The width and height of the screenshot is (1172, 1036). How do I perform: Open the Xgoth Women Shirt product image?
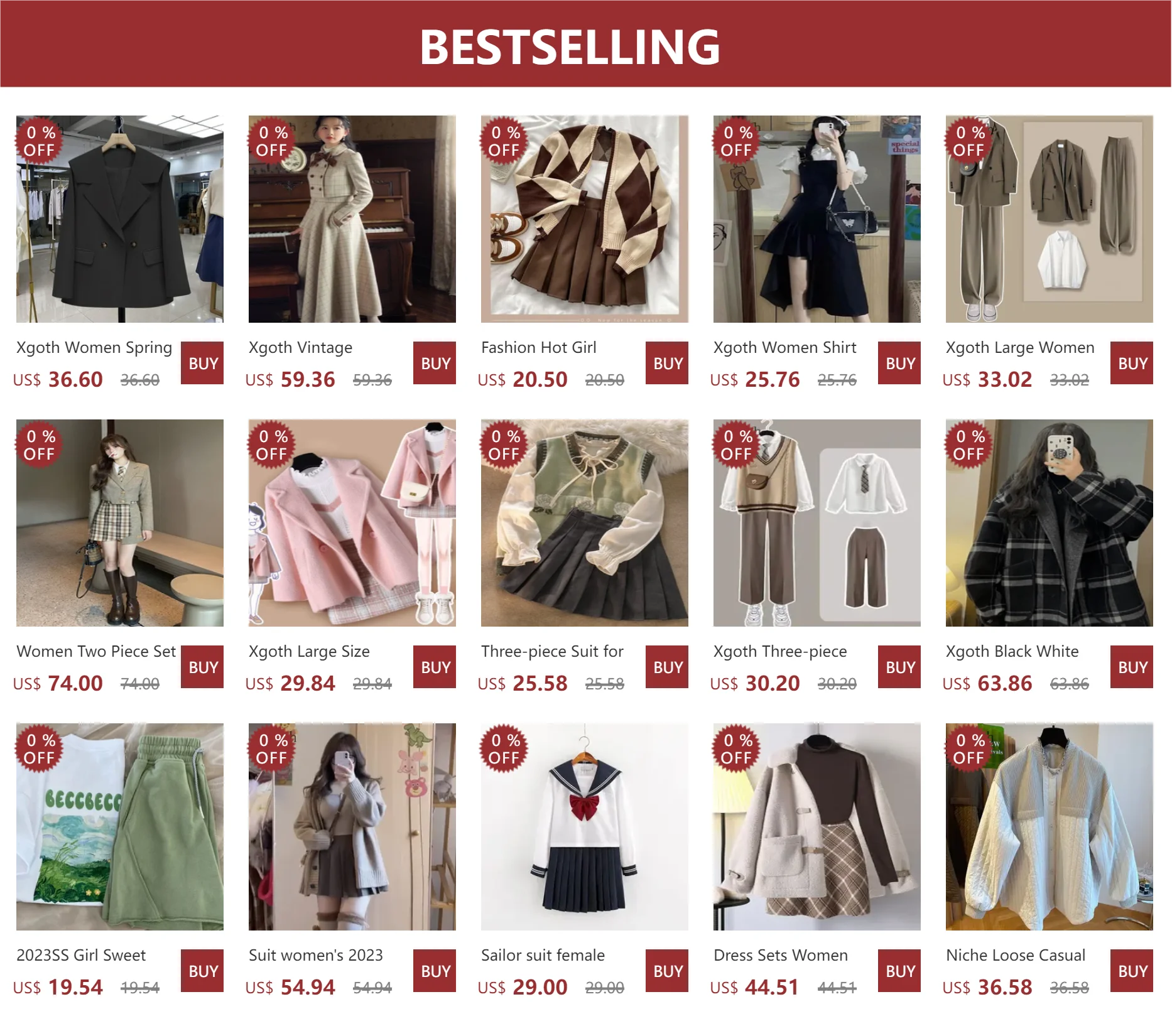pyautogui.click(x=817, y=219)
